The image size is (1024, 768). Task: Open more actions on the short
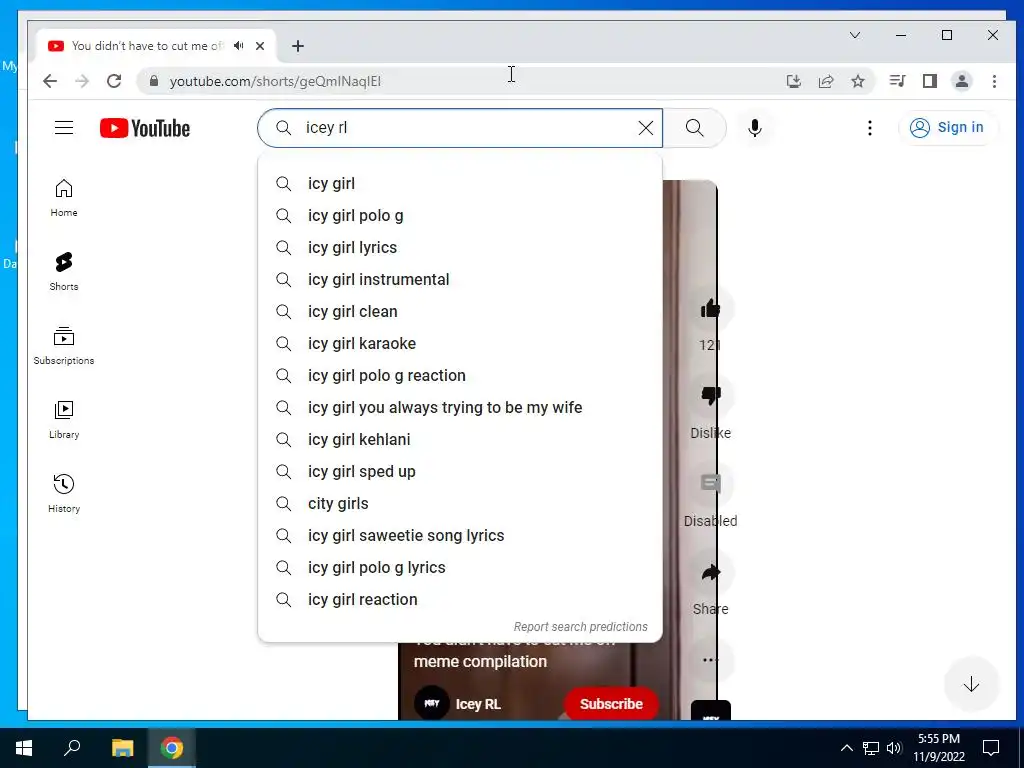(x=711, y=660)
